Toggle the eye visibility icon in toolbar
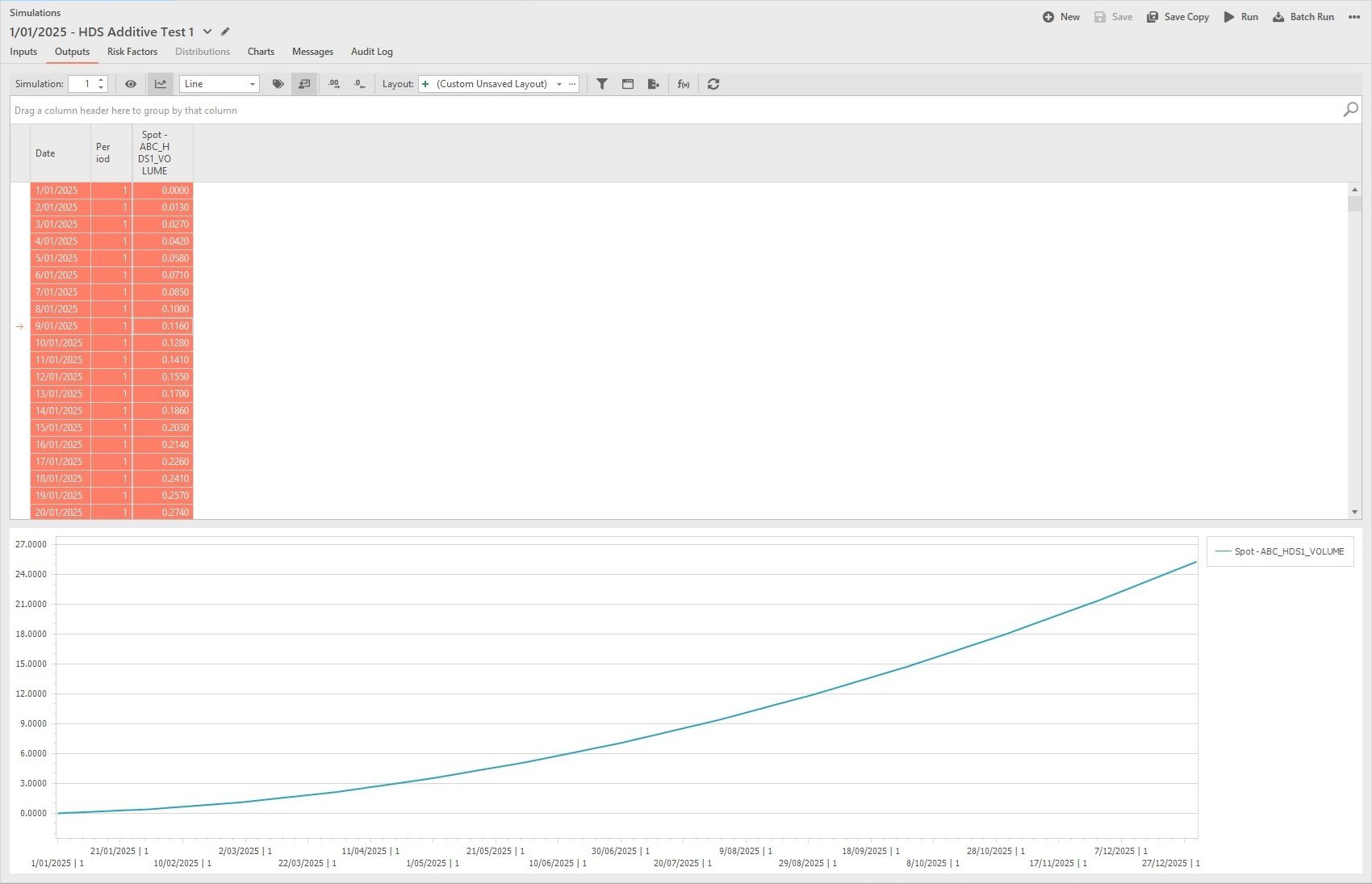 [x=131, y=84]
